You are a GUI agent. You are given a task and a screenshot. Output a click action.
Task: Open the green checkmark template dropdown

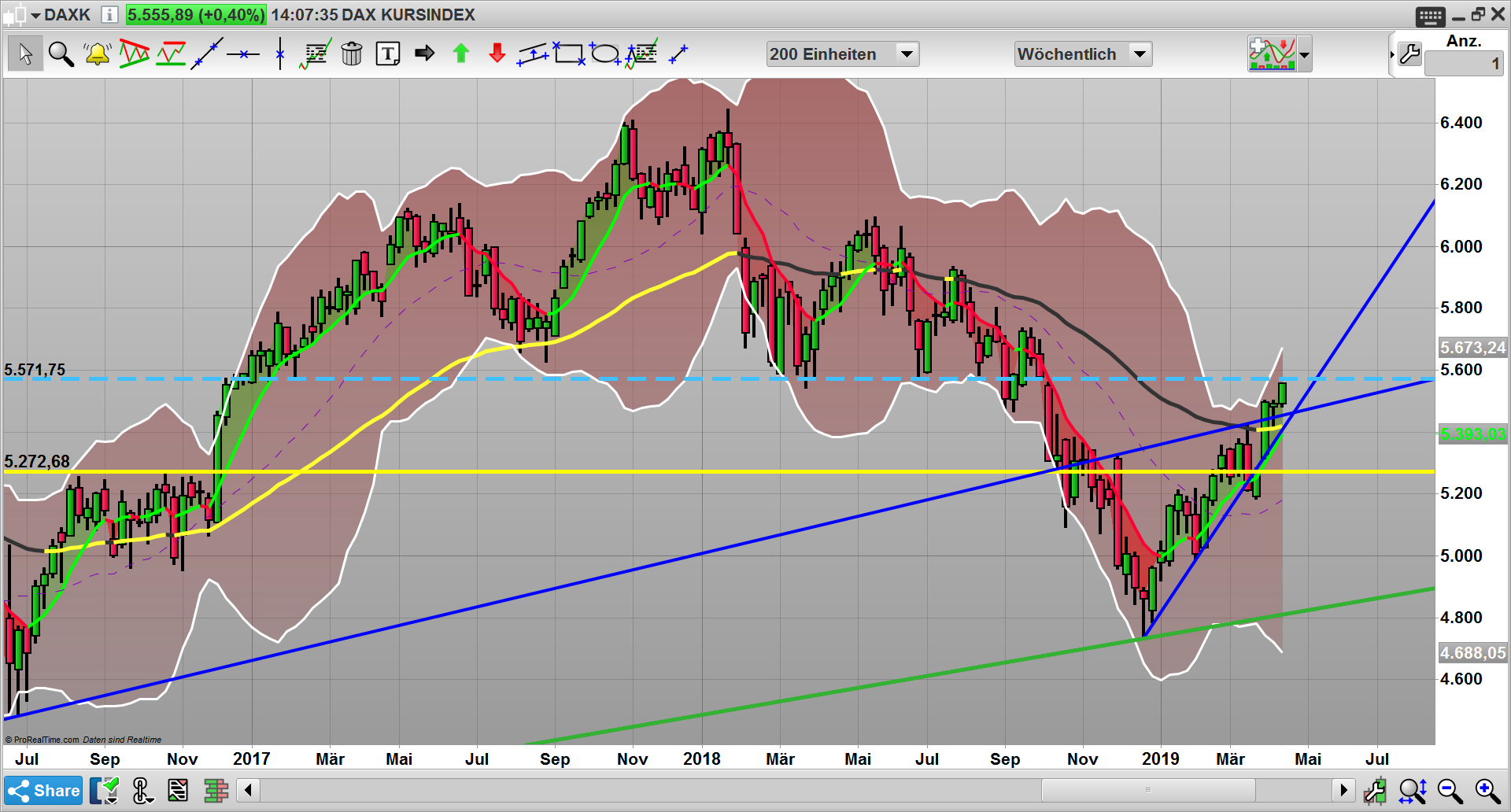[105, 791]
